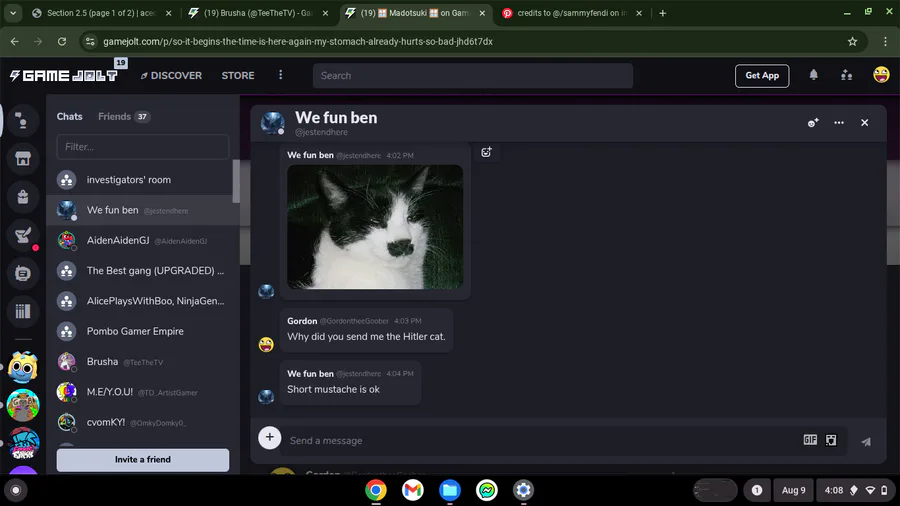Click Invite a friend button

pyautogui.click(x=143, y=460)
